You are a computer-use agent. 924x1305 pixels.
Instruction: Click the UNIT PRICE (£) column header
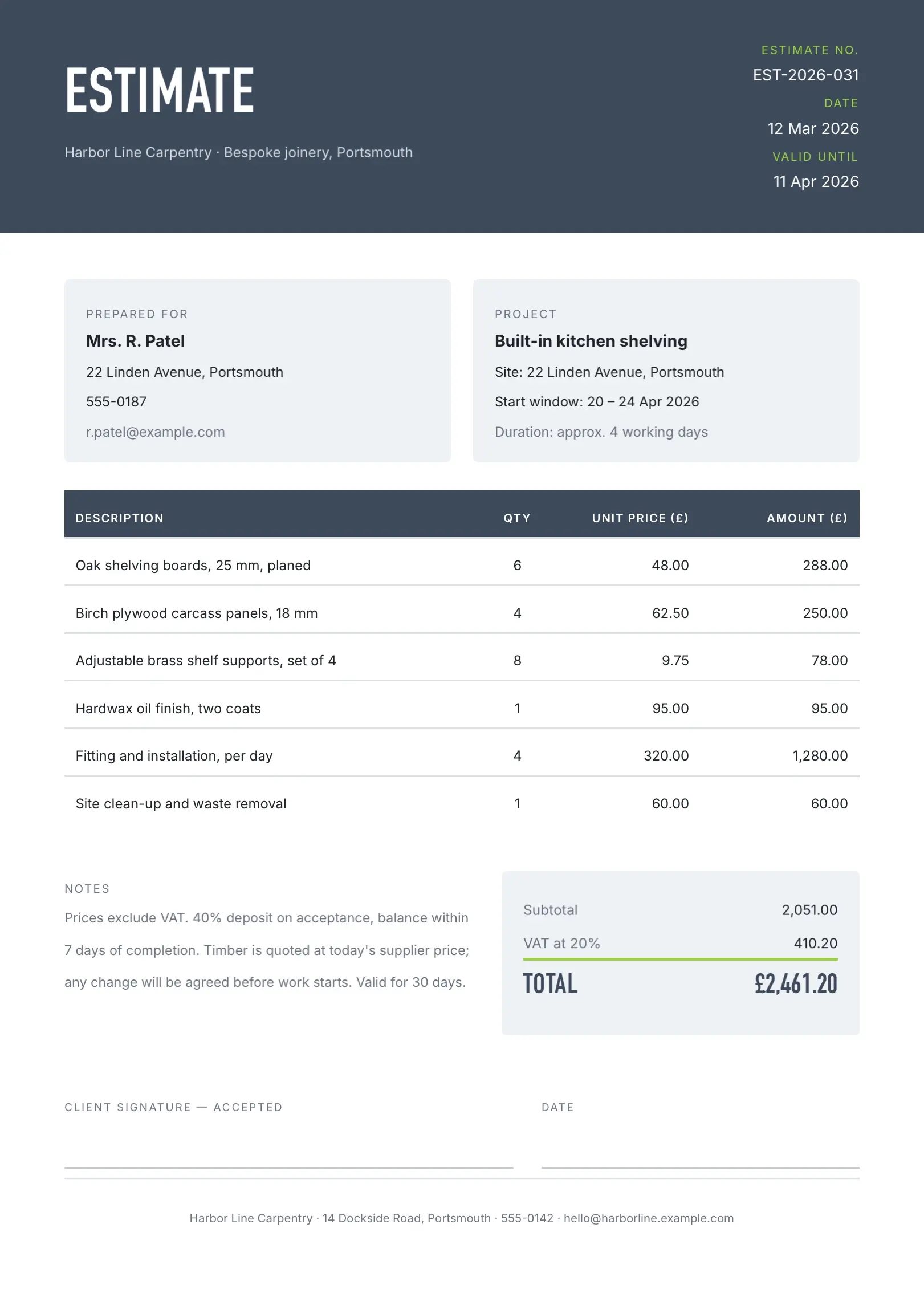coord(640,518)
